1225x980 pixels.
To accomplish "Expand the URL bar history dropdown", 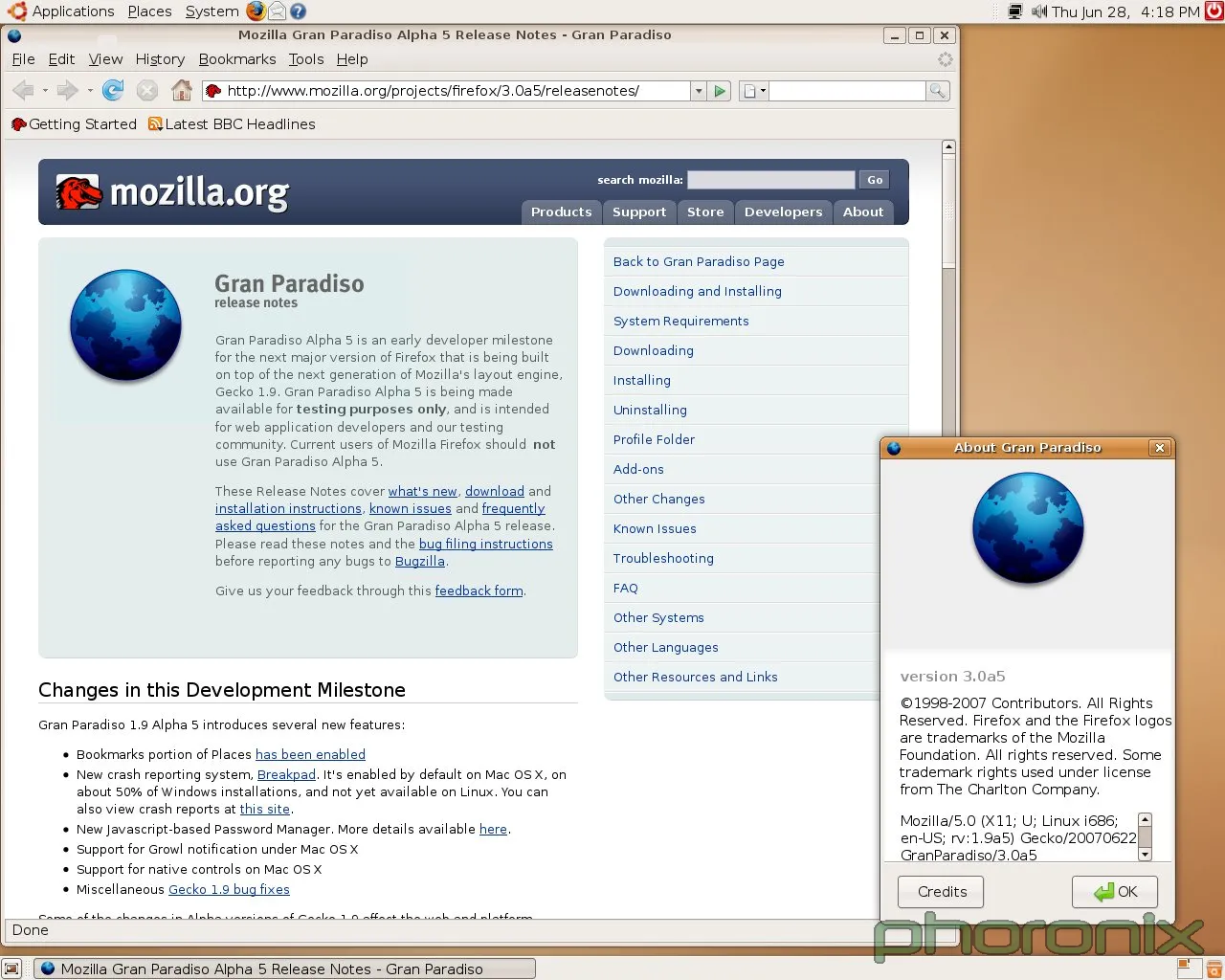I will pos(699,91).
